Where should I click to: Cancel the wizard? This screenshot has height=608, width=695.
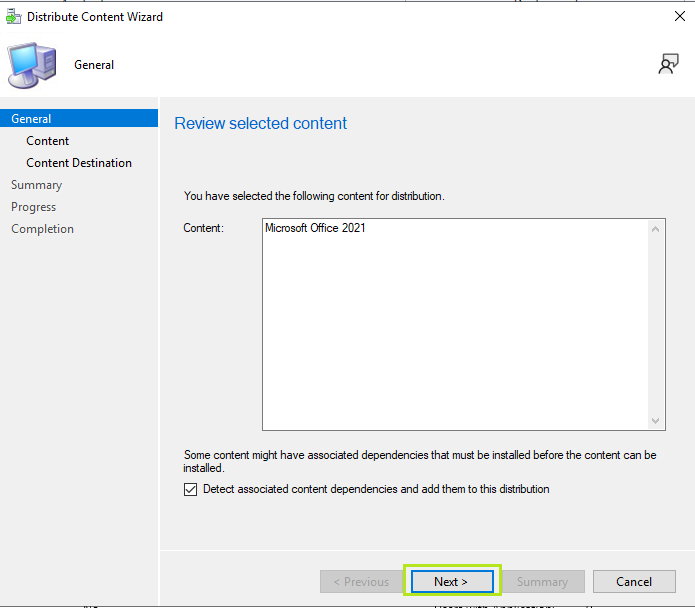tap(634, 581)
